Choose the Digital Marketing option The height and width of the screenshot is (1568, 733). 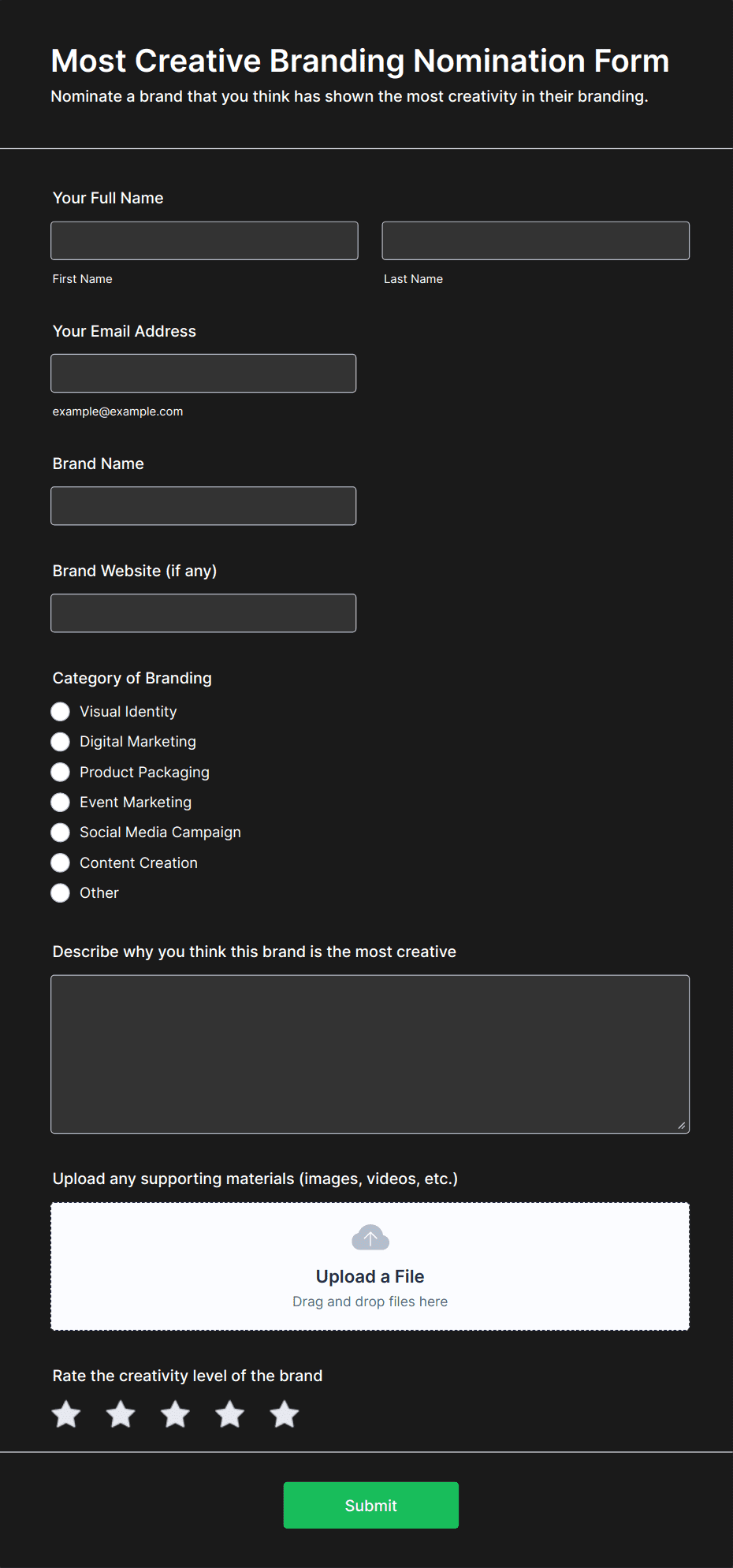pos(60,741)
